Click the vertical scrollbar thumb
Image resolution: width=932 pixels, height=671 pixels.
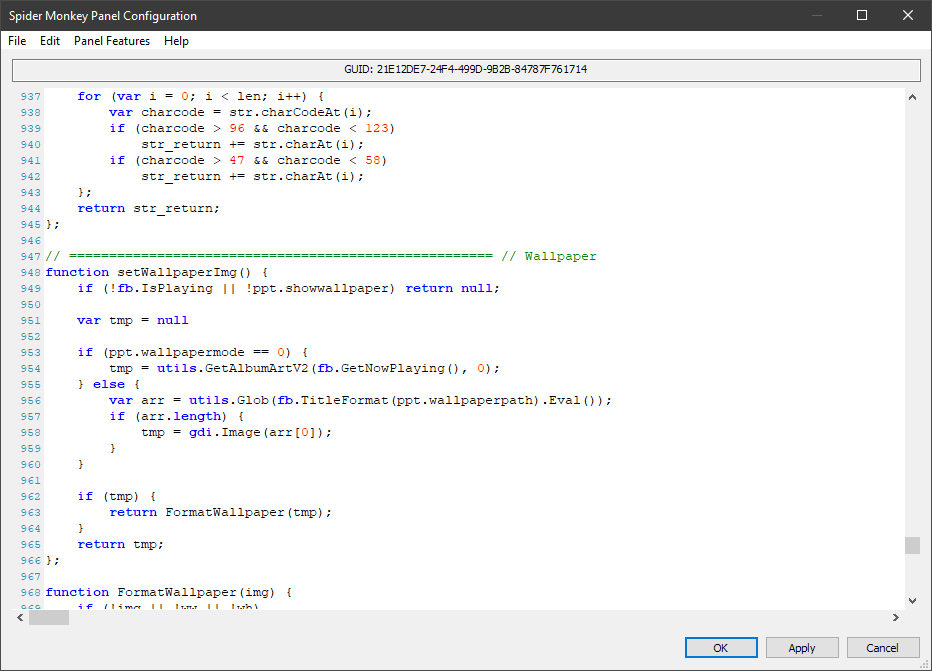912,545
